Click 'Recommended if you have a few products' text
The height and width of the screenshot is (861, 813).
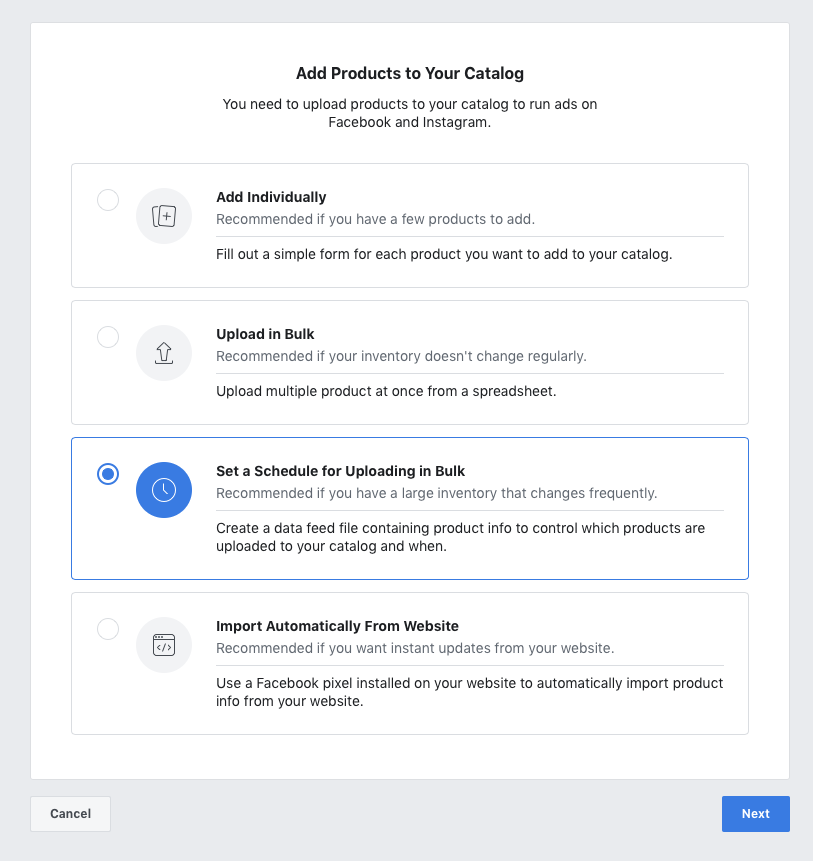point(375,219)
